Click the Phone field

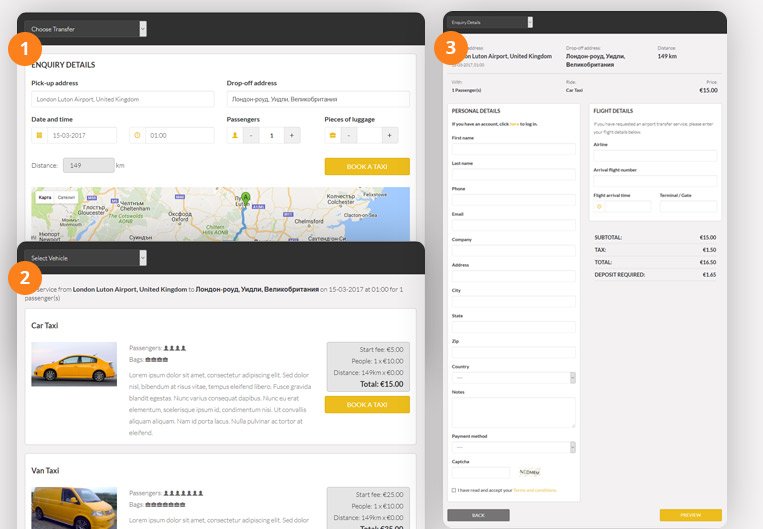pos(514,200)
